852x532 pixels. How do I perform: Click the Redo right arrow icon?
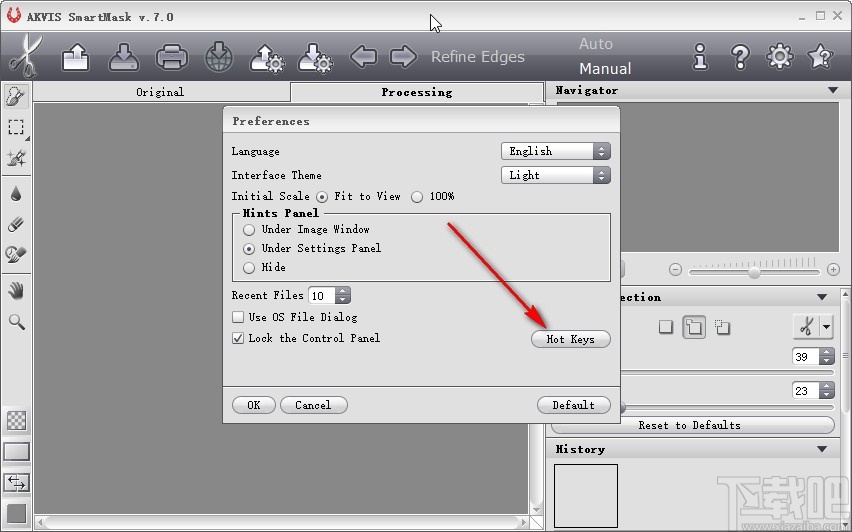point(403,57)
